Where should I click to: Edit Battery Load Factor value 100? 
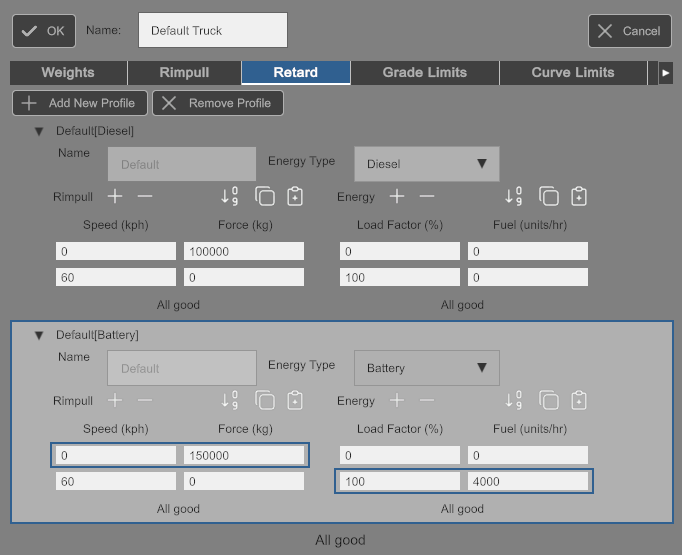(400, 481)
